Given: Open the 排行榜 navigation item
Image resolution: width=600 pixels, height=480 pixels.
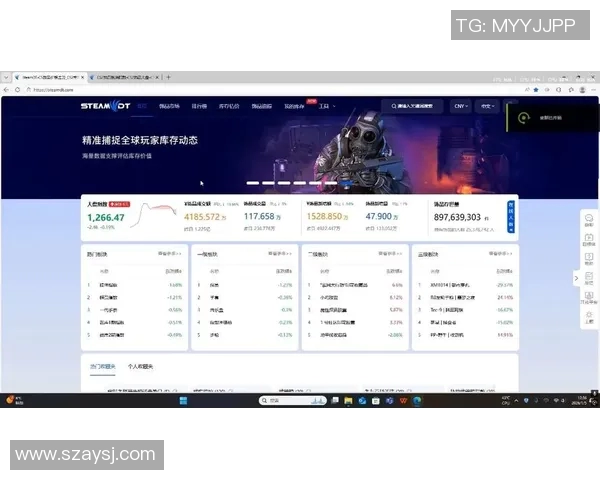Looking at the screenshot, I should [199, 106].
